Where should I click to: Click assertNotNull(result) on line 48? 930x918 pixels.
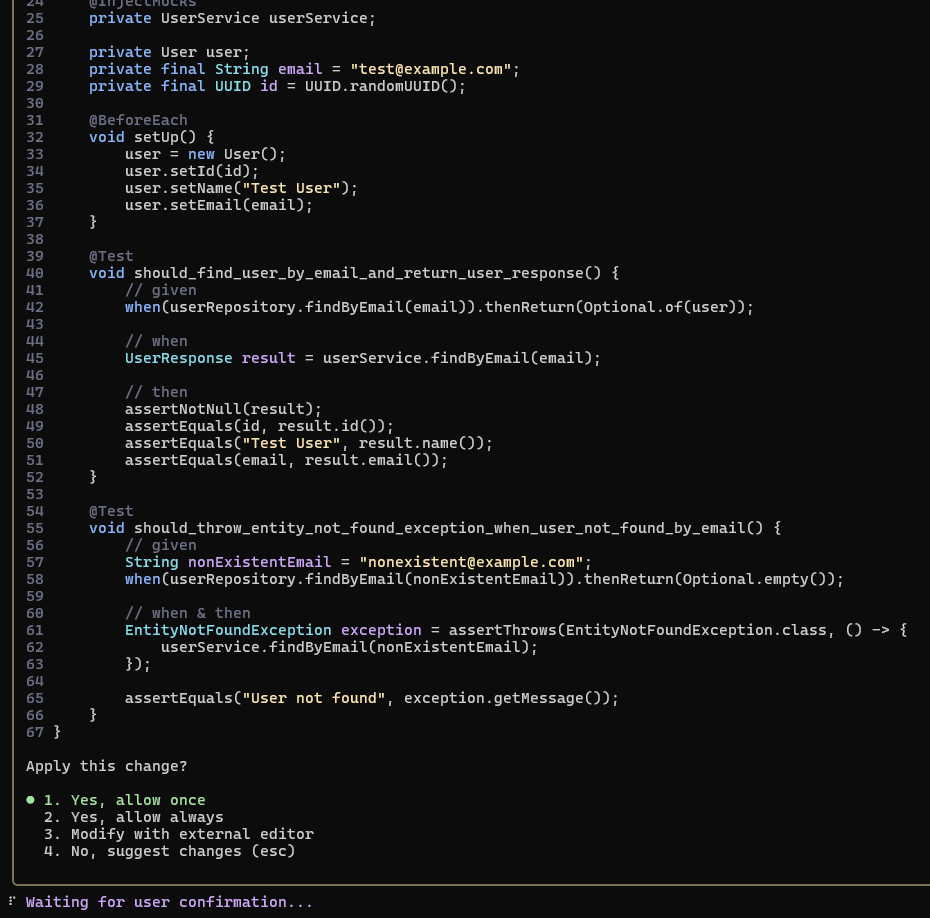(x=222, y=409)
